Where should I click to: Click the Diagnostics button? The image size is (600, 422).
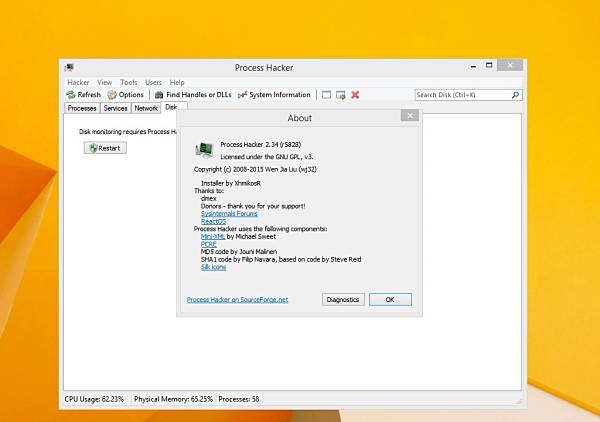coord(343,300)
